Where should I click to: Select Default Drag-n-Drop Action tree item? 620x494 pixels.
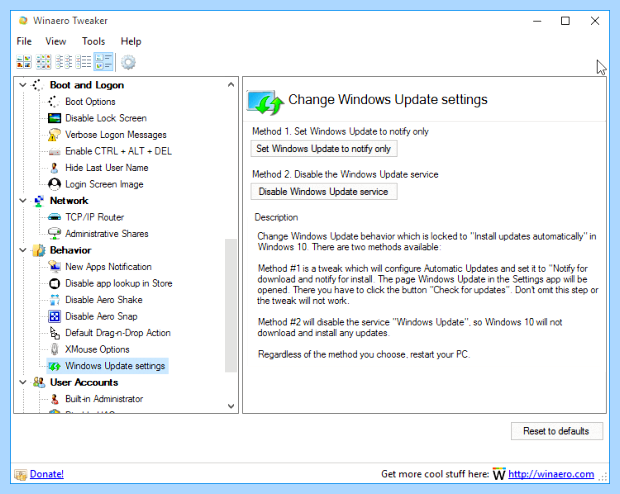pos(118,333)
